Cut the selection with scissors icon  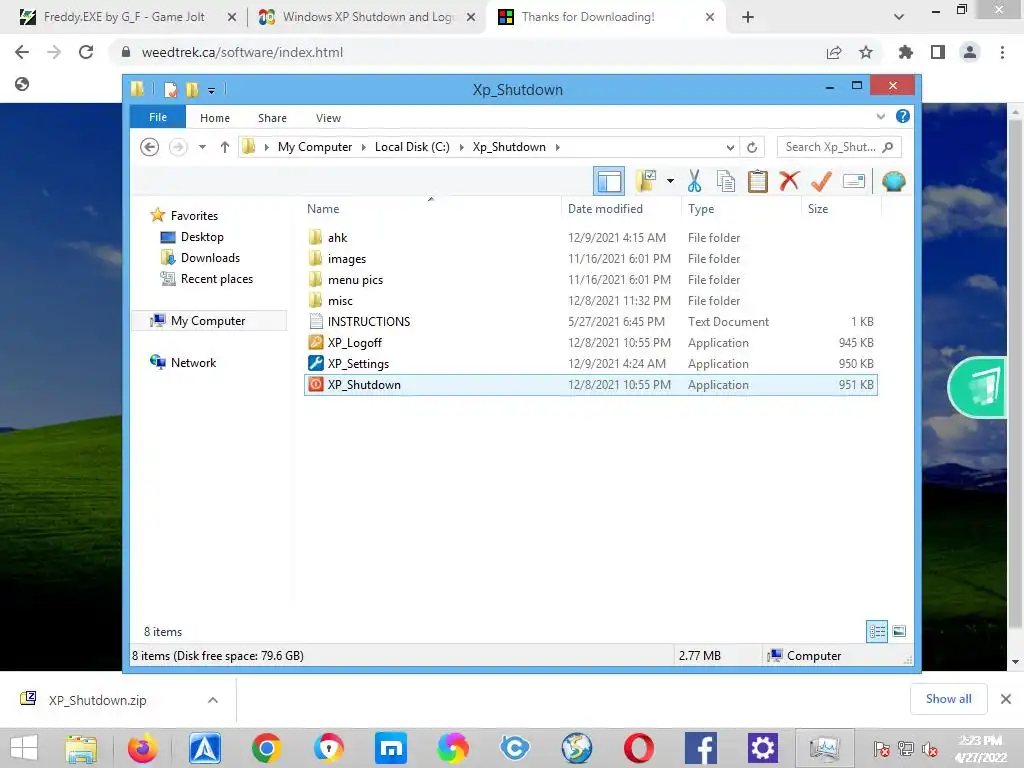(x=694, y=181)
